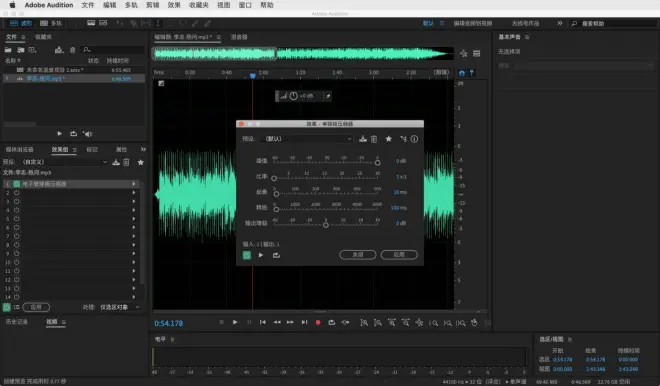
Task: Switch to the 效果组 tab
Action: (x=60, y=149)
